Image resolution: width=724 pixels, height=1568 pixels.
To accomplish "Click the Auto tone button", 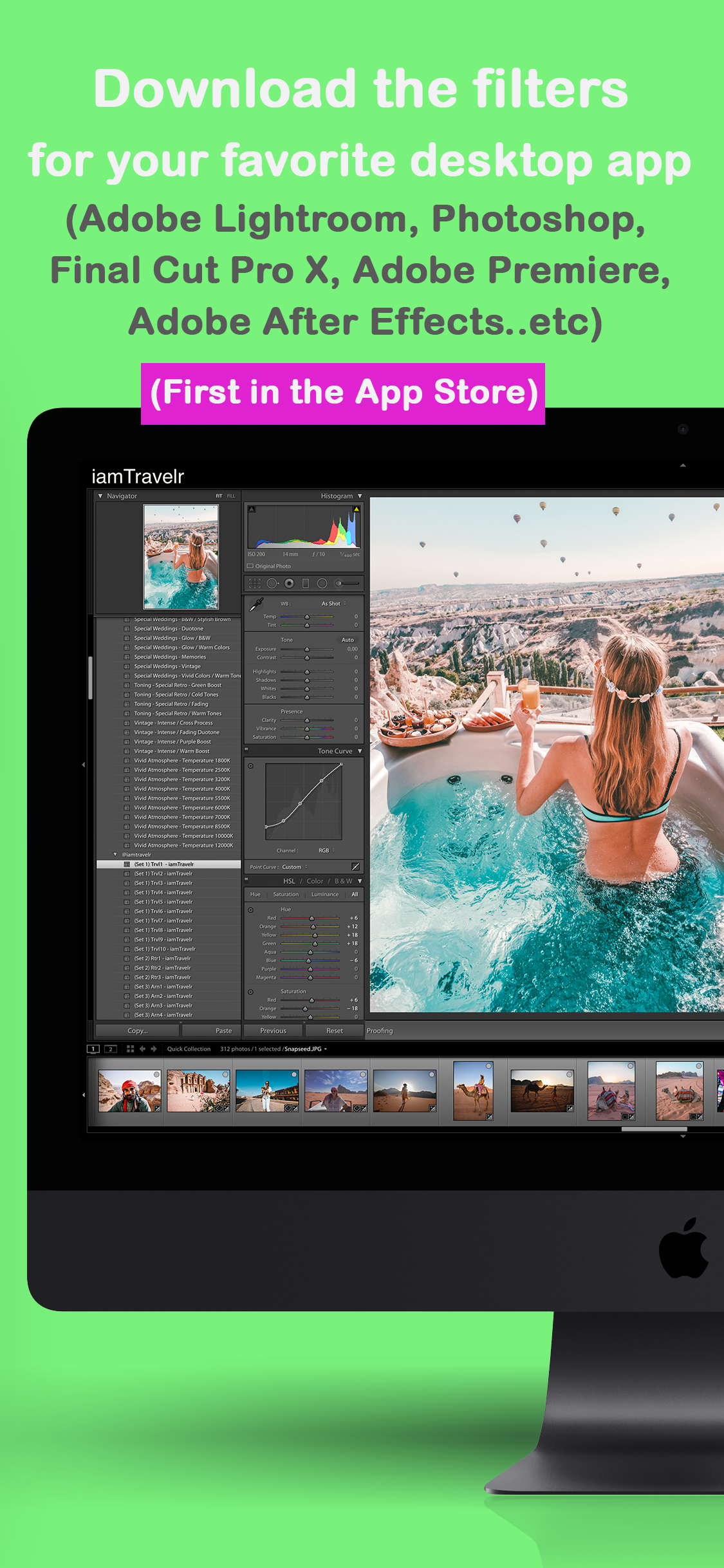I will tap(348, 640).
